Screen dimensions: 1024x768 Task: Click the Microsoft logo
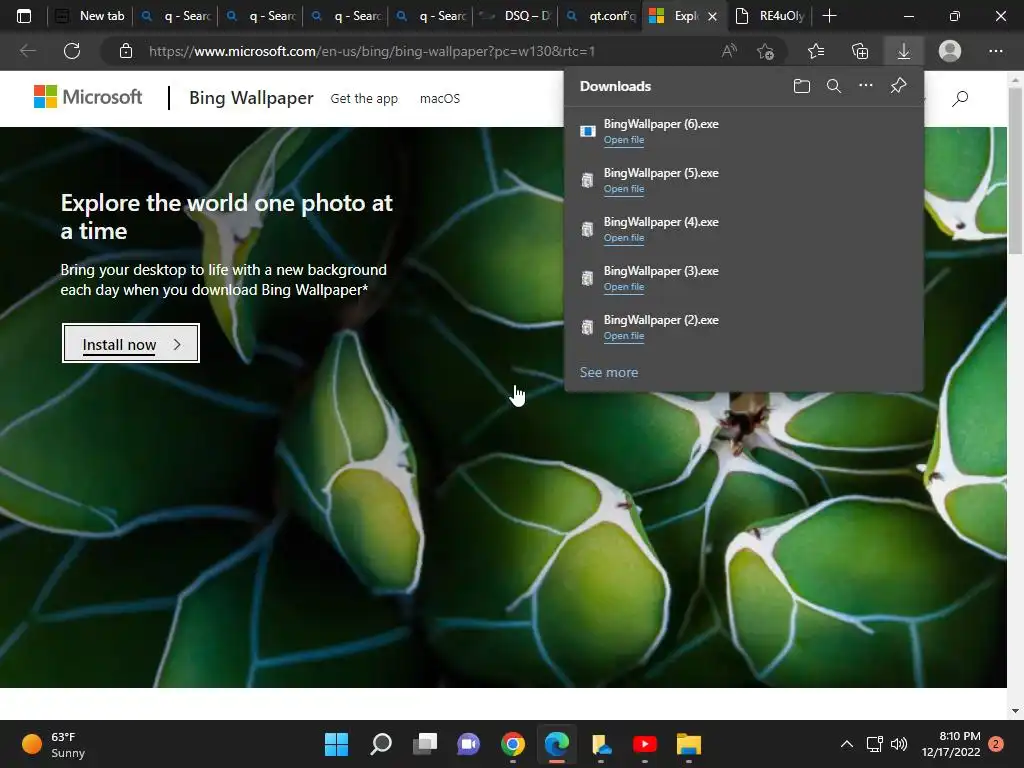(x=88, y=97)
